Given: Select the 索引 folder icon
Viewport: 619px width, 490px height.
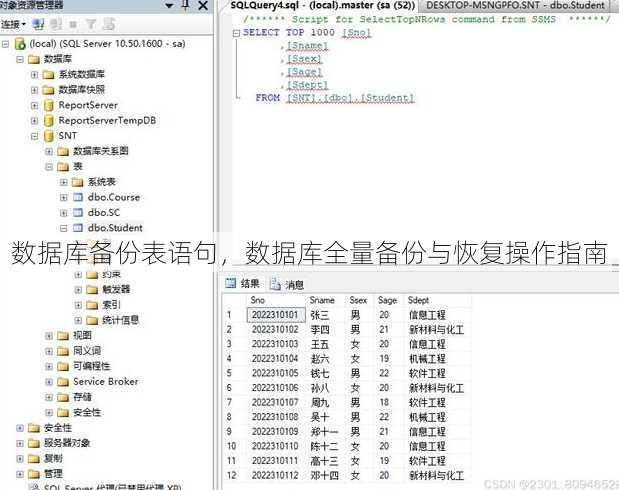Looking at the screenshot, I should tap(92, 305).
